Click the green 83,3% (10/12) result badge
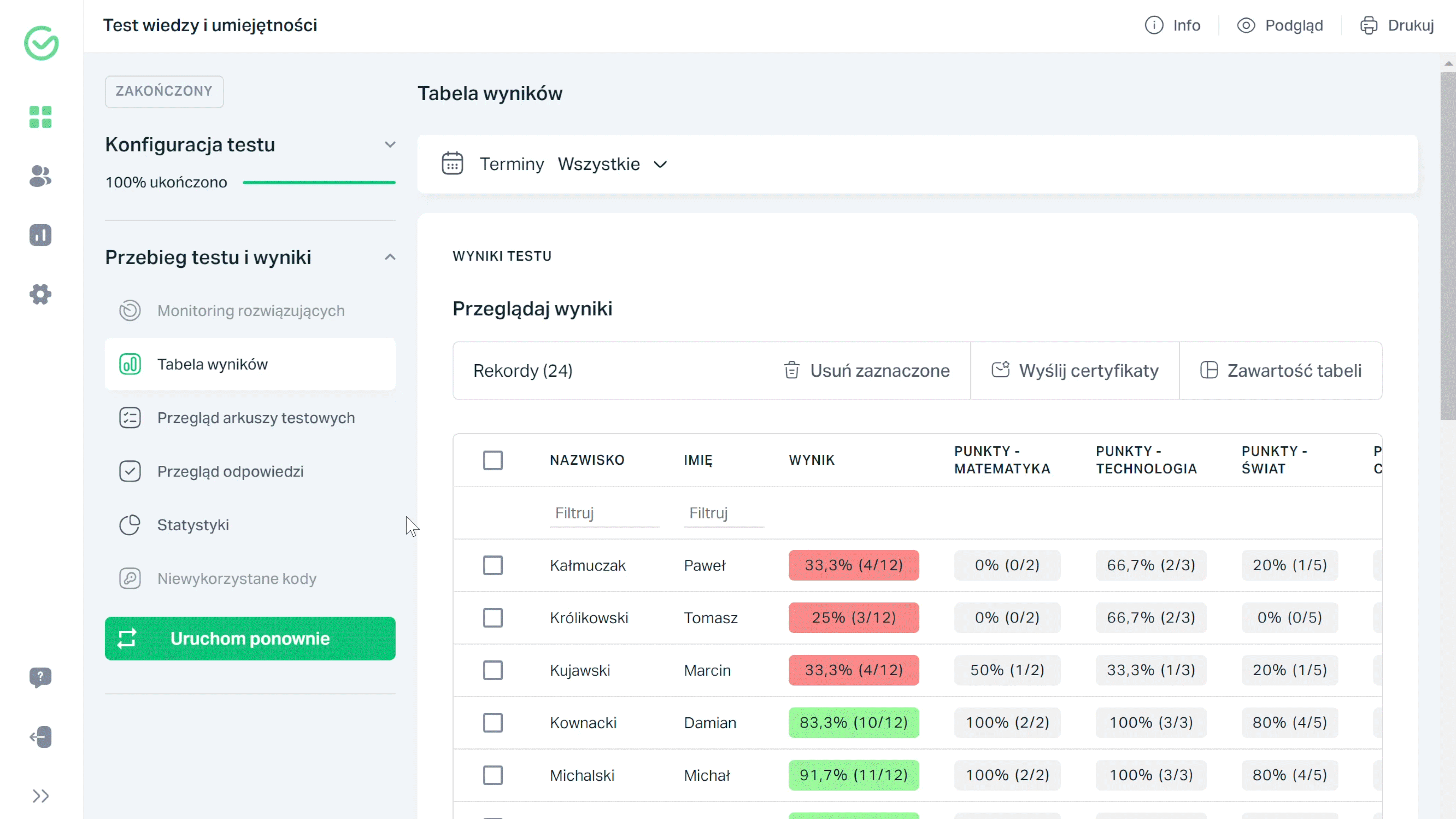 (854, 723)
